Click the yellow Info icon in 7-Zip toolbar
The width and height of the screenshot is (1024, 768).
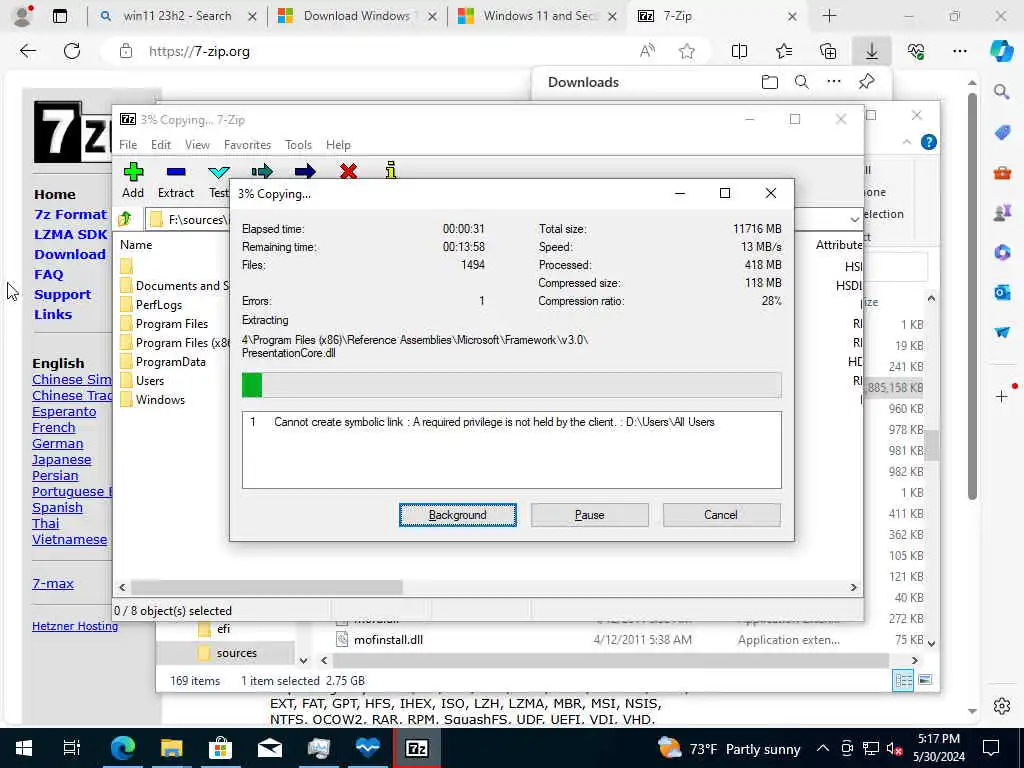pos(391,170)
